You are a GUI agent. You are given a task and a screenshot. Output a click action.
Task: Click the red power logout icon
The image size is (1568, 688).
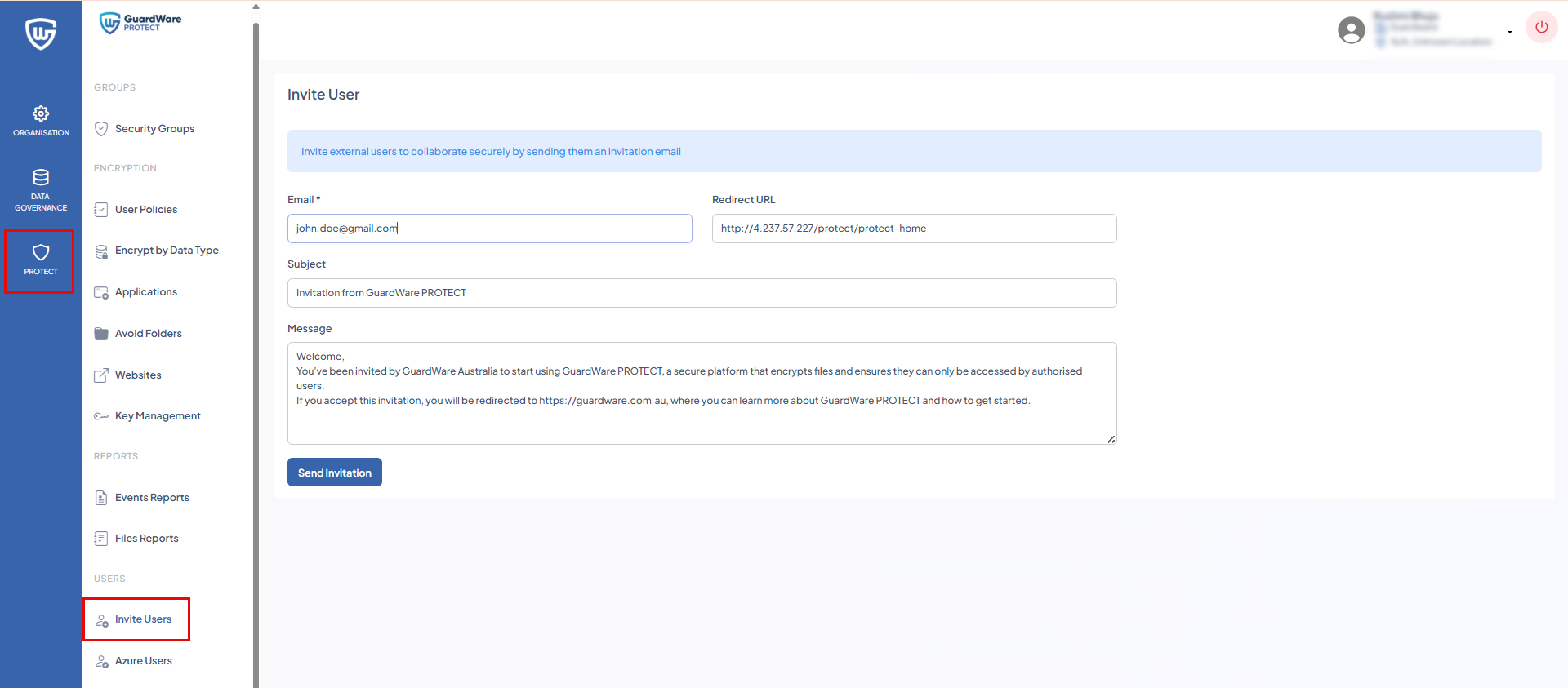point(1541,27)
